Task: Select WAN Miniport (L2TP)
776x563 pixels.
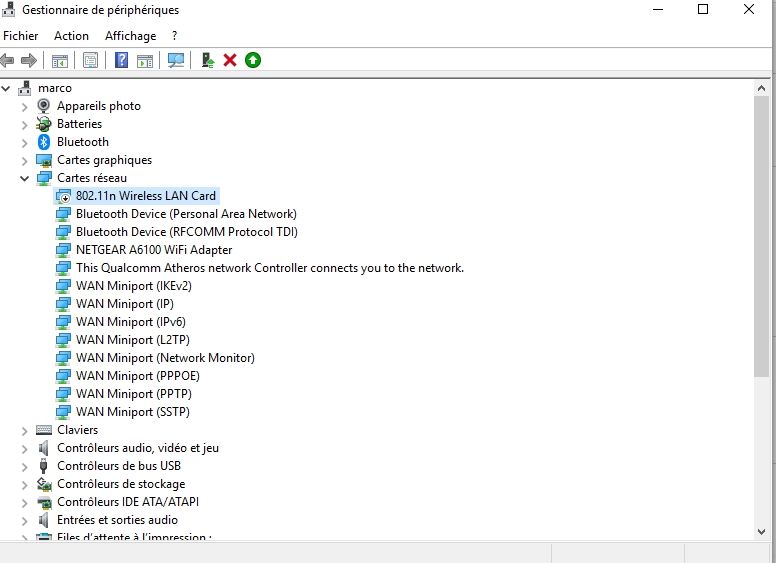Action: [133, 340]
